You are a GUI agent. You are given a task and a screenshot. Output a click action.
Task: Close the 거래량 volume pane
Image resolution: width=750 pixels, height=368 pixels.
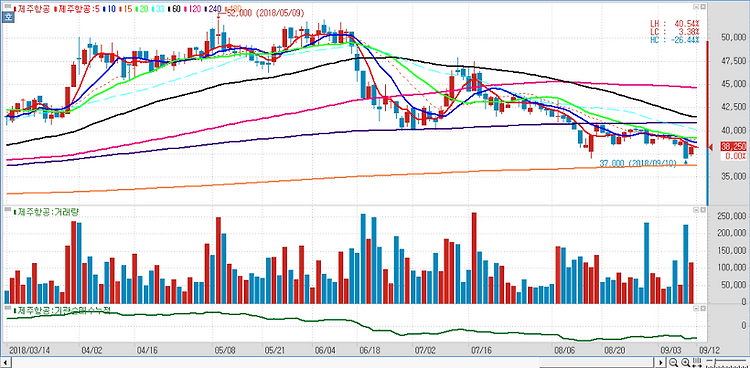tap(703, 210)
